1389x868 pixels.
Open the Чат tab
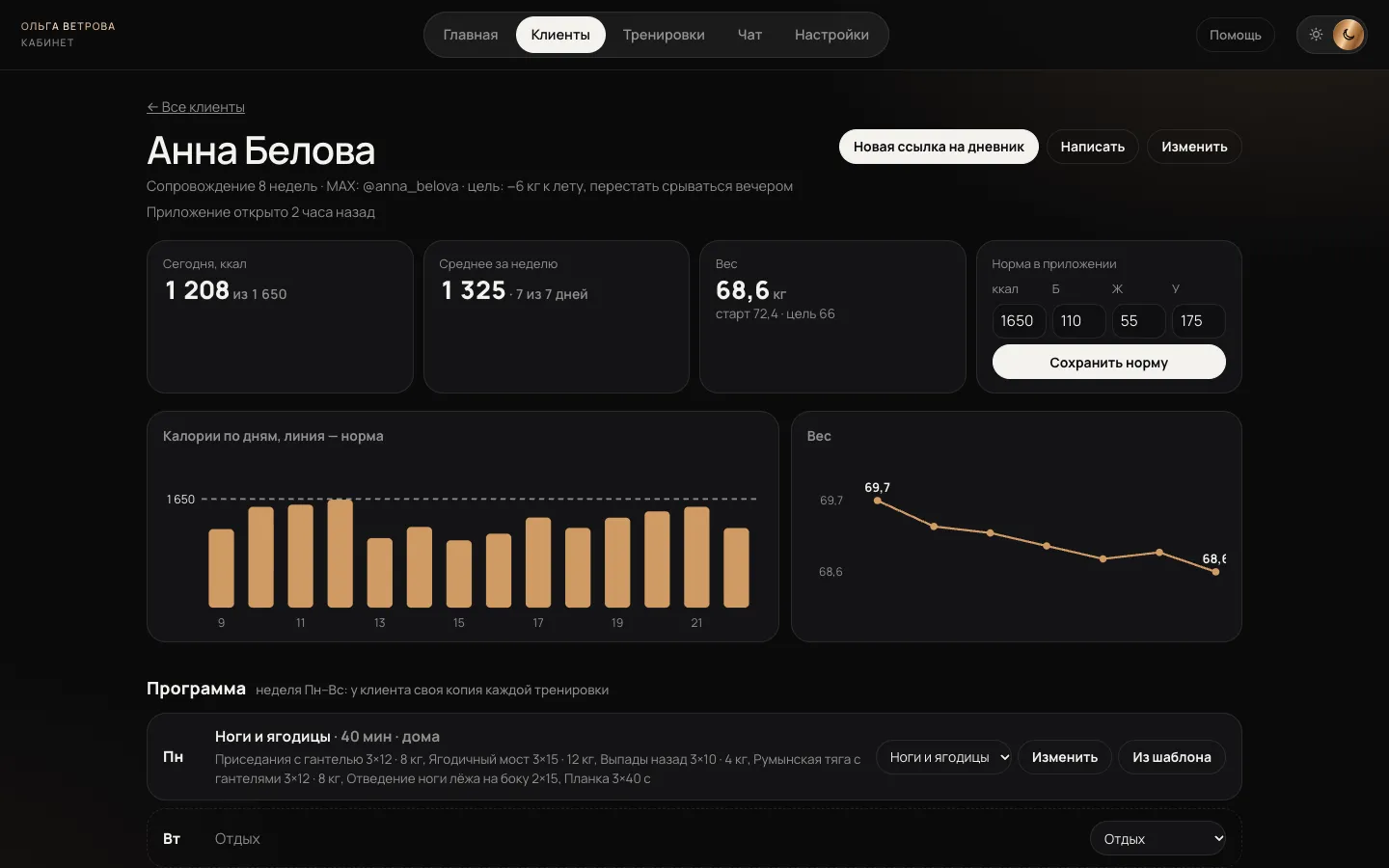(x=749, y=35)
